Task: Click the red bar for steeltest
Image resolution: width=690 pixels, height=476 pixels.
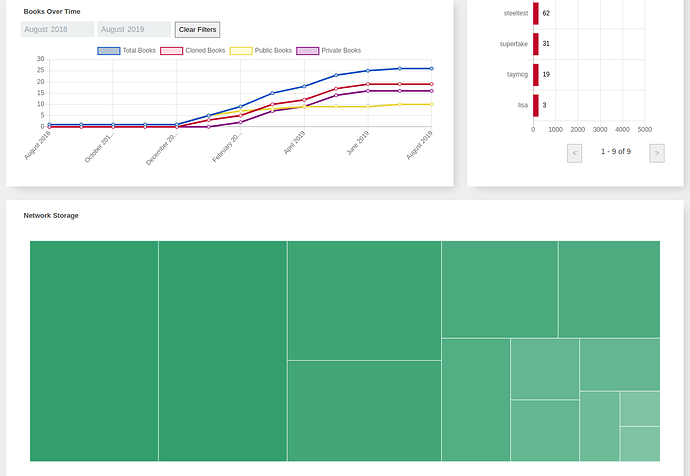Action: 536,13
